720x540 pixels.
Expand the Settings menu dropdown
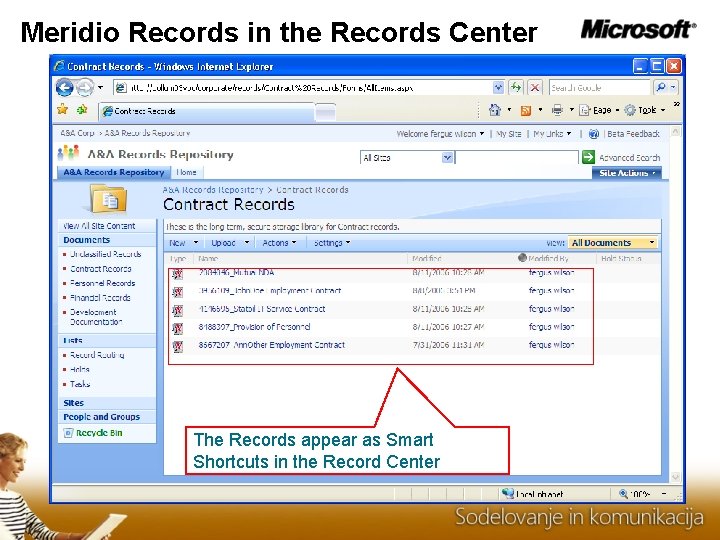pos(348,242)
